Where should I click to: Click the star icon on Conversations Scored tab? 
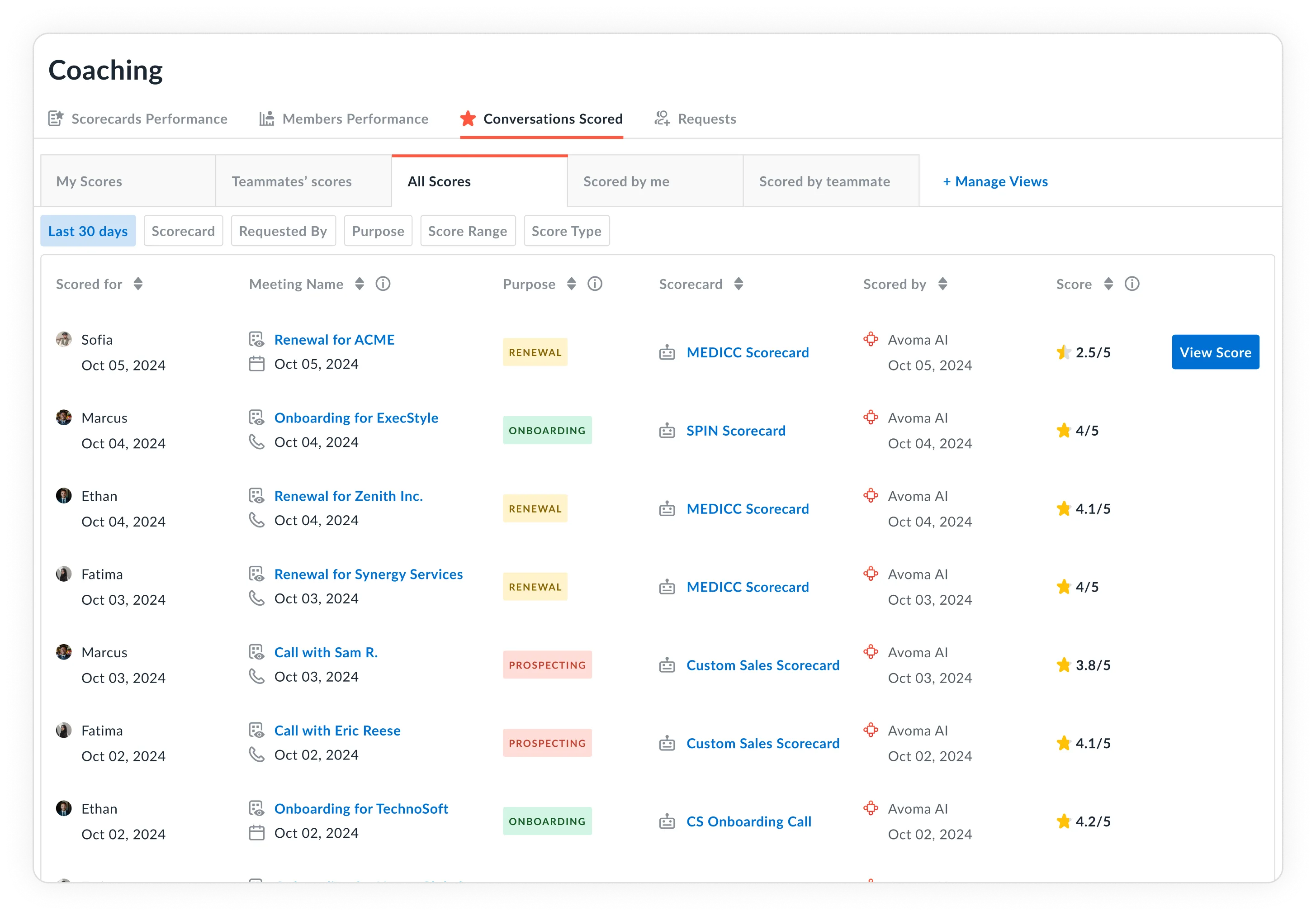[x=468, y=119]
